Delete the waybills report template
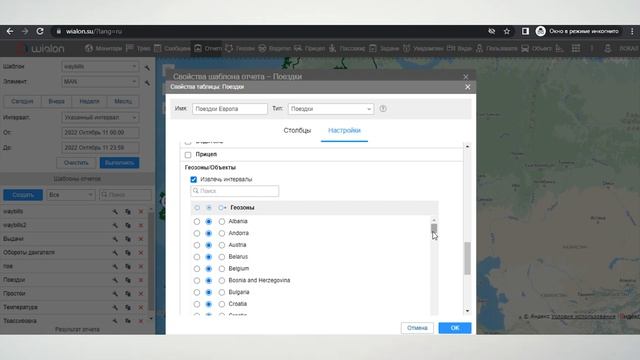640x360 pixels. pos(141,212)
